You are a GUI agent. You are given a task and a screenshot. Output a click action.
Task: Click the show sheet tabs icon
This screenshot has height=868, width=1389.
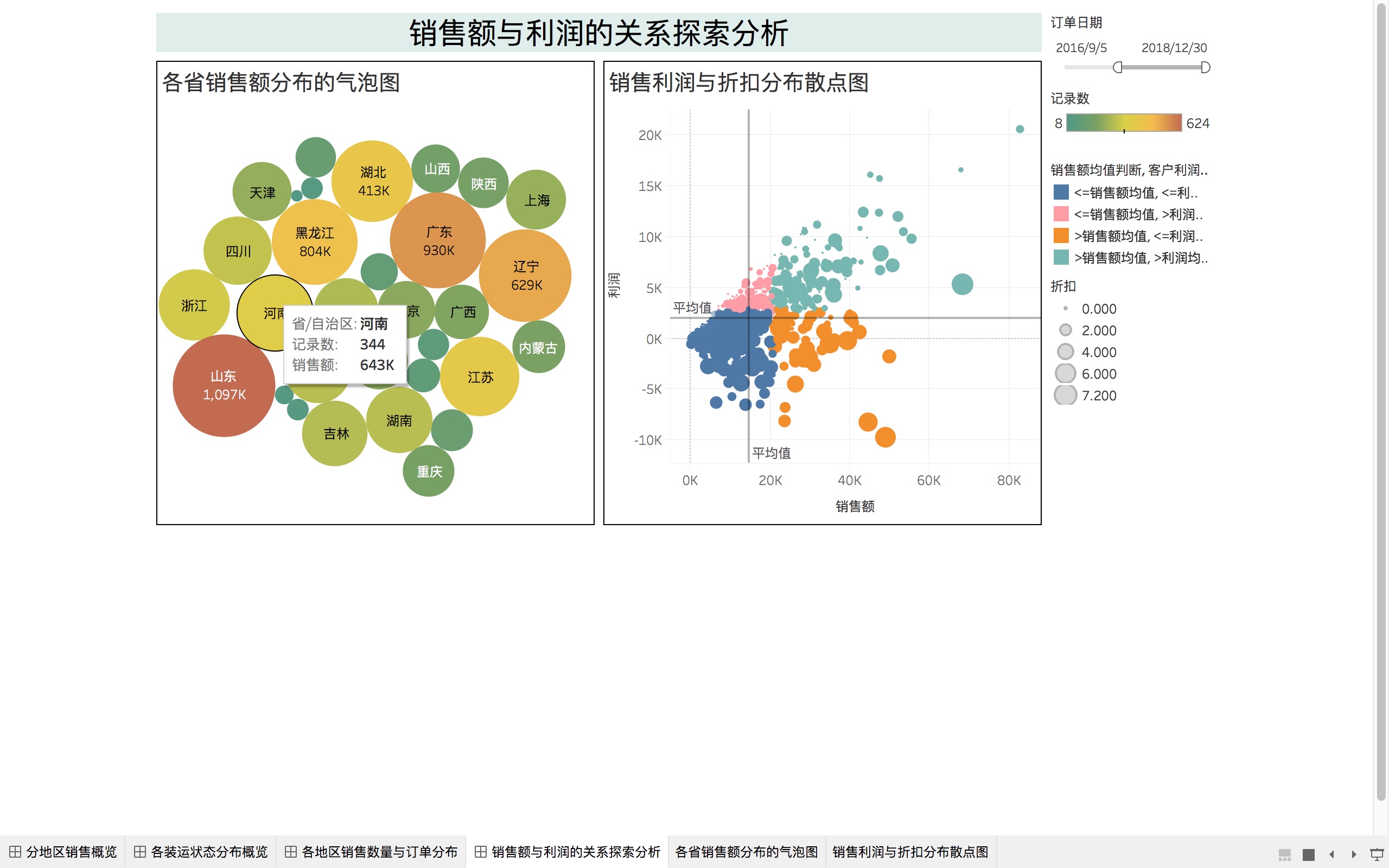1309,854
